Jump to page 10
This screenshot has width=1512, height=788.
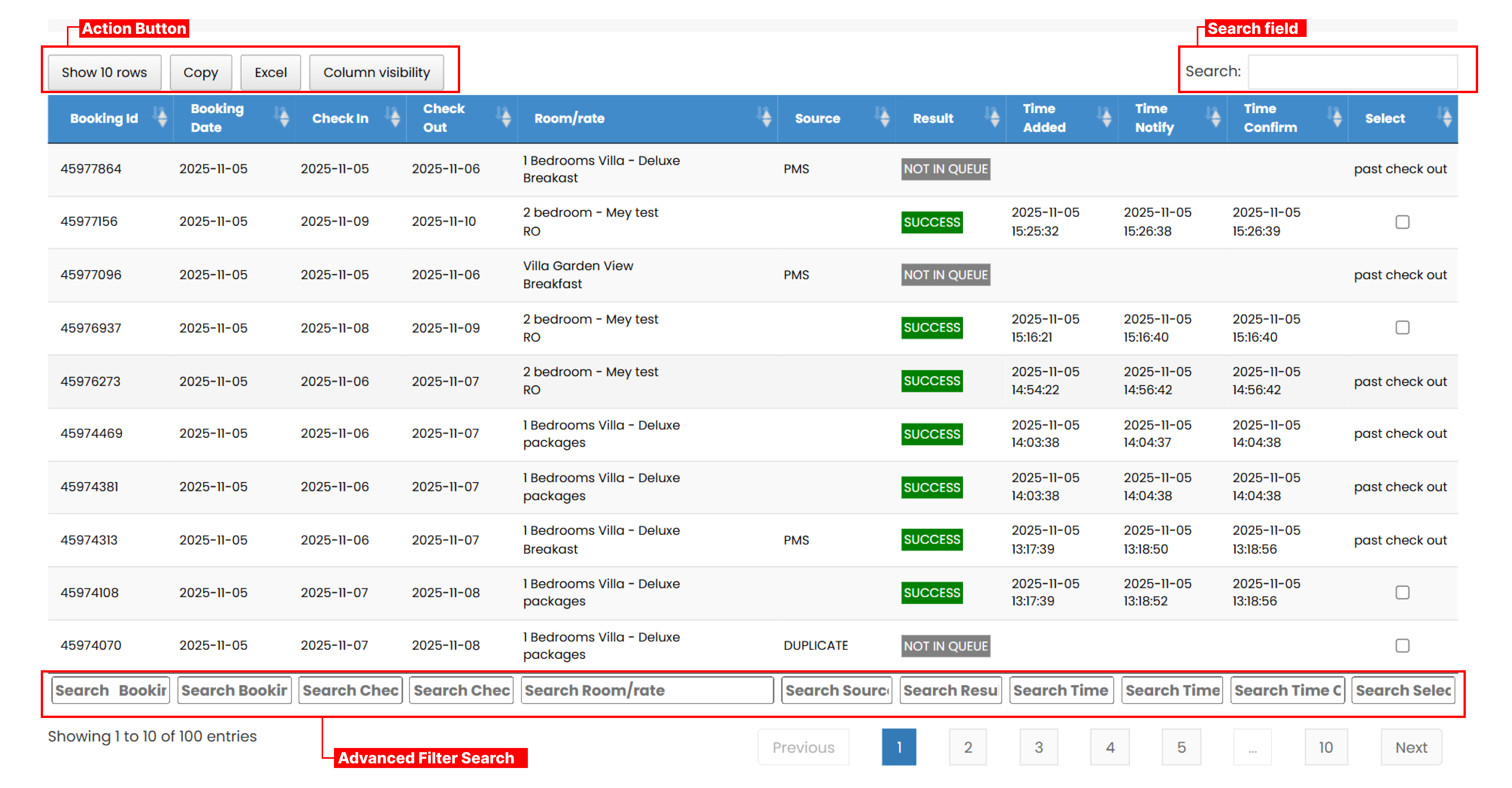pyautogui.click(x=1325, y=747)
